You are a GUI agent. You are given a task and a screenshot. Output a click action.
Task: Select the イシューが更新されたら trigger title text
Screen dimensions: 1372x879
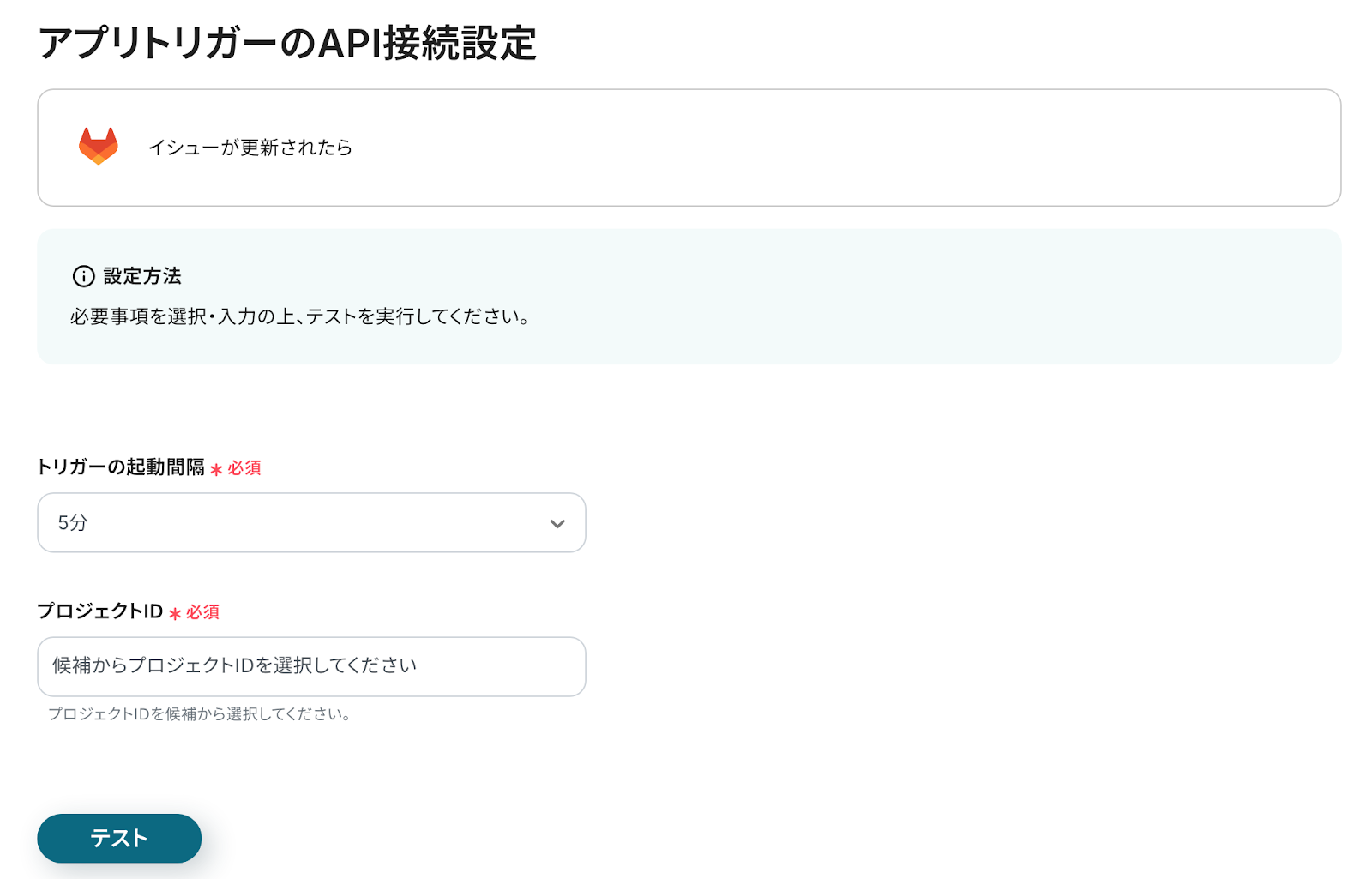point(250,148)
